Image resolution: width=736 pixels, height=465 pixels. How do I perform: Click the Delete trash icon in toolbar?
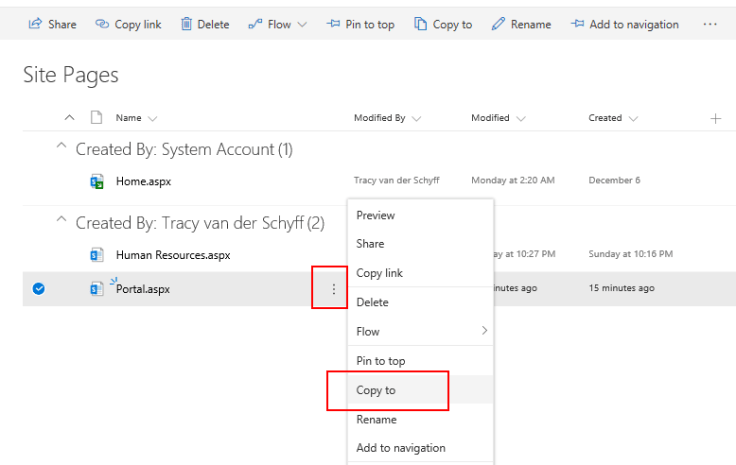(x=186, y=24)
